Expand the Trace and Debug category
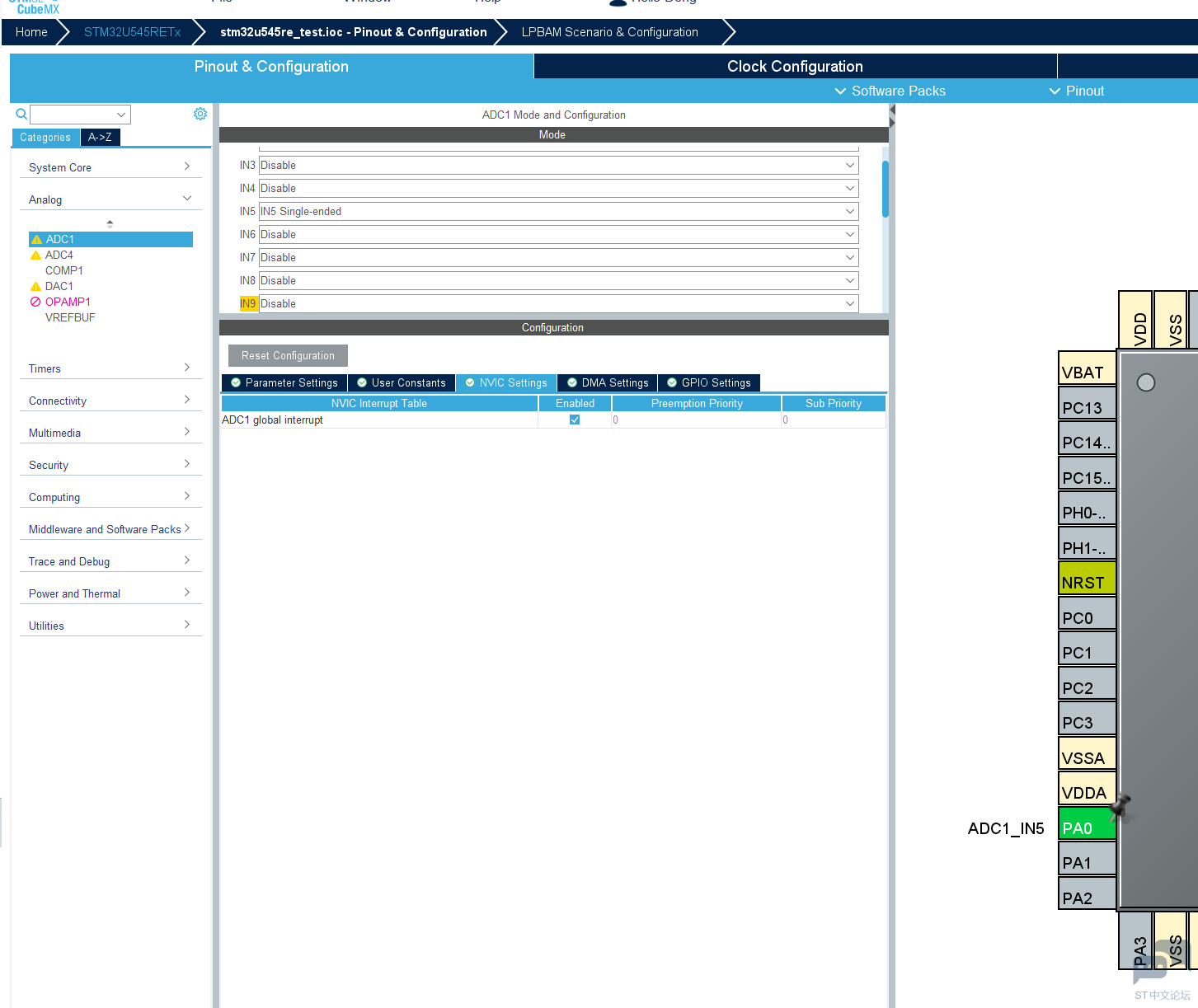Screen dimensions: 1198x1008 110,561
